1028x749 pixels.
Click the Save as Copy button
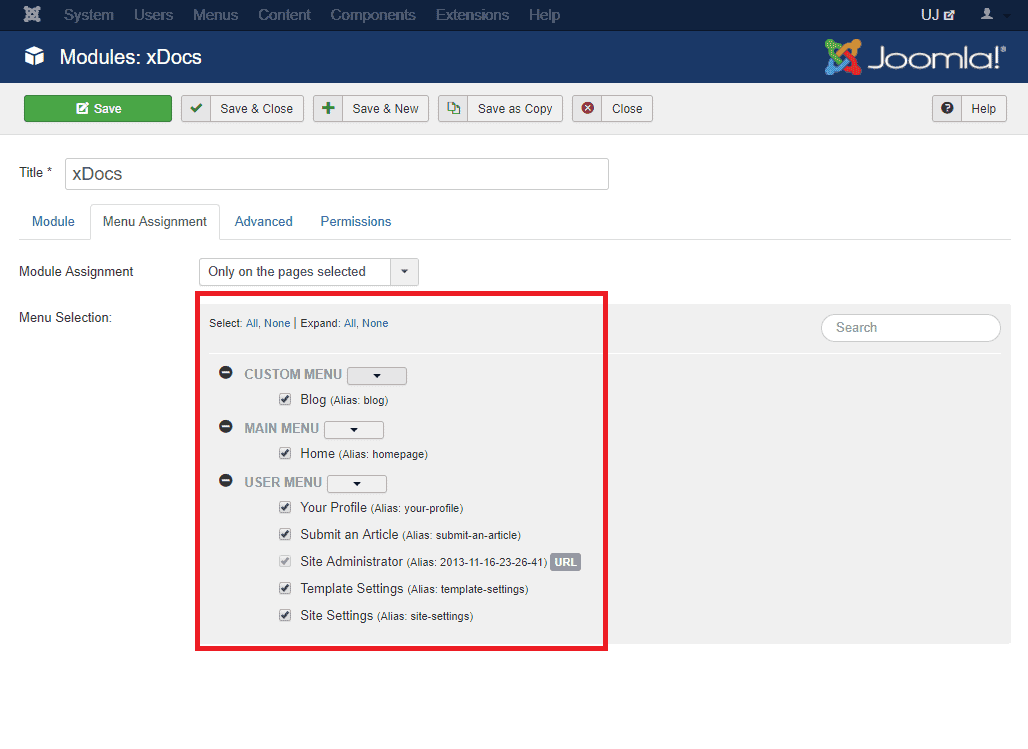tap(501, 109)
